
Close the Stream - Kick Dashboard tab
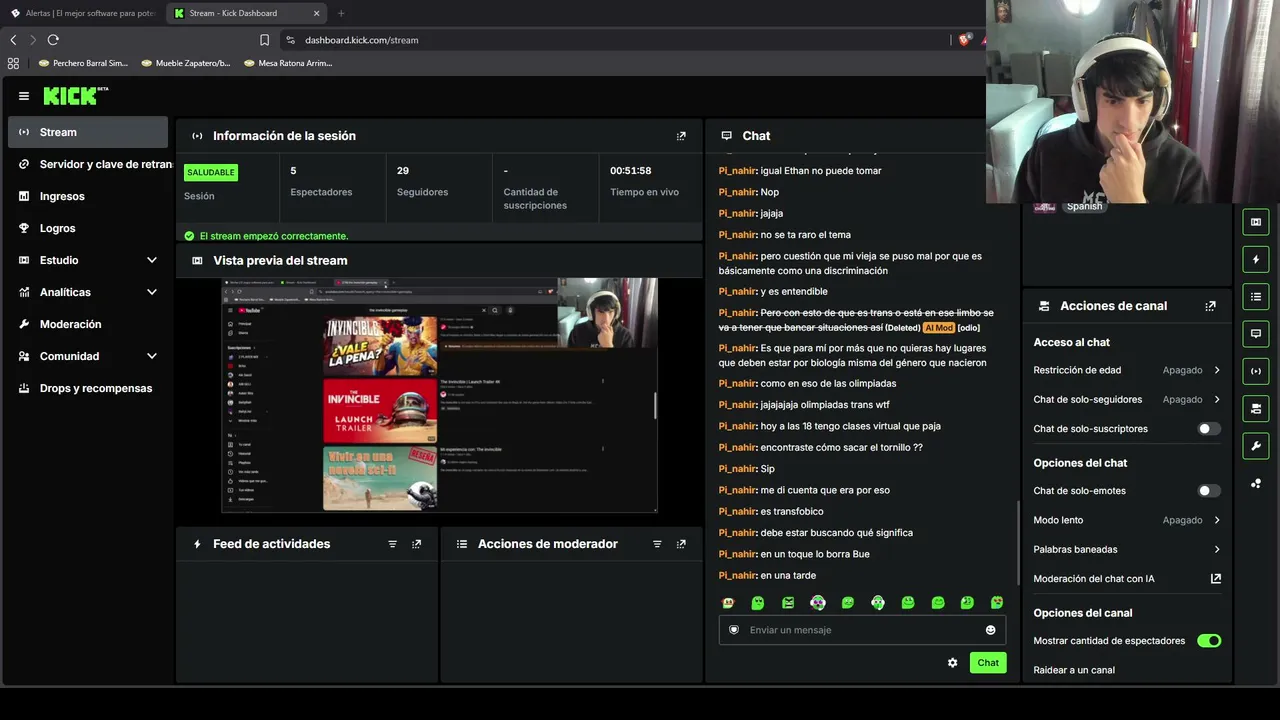[317, 13]
